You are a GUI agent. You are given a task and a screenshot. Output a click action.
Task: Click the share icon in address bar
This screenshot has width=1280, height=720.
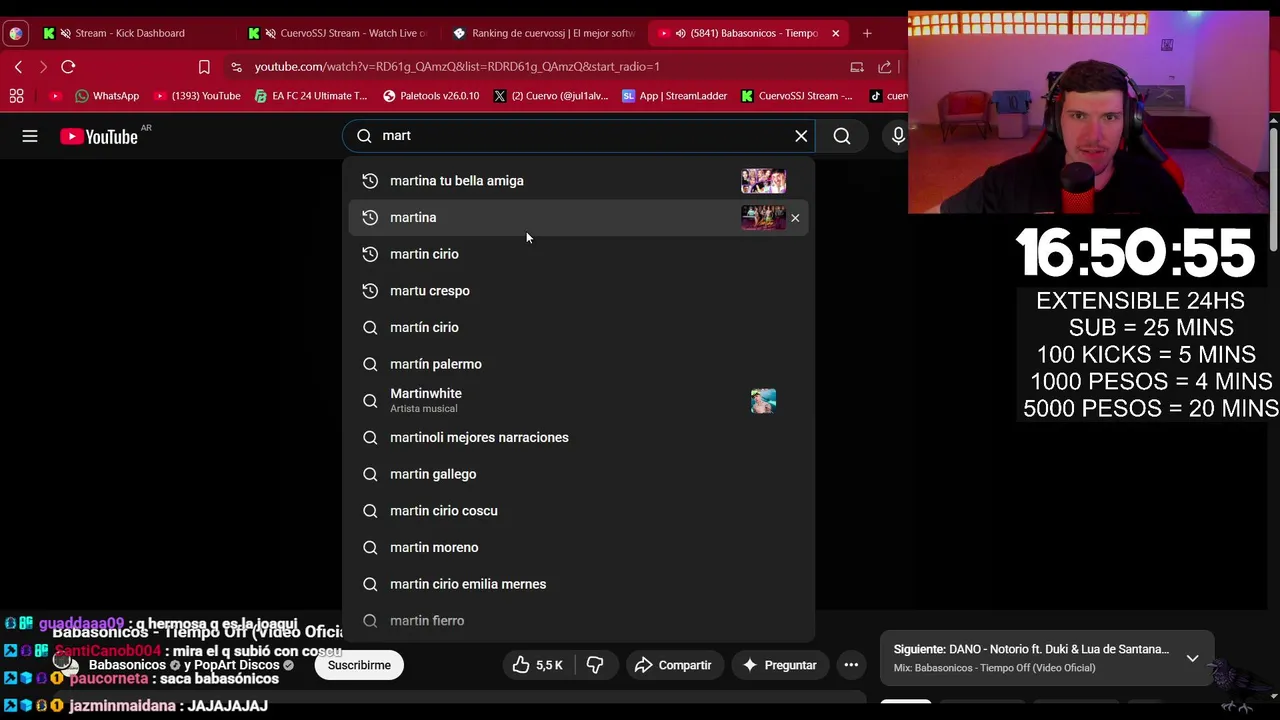885,67
